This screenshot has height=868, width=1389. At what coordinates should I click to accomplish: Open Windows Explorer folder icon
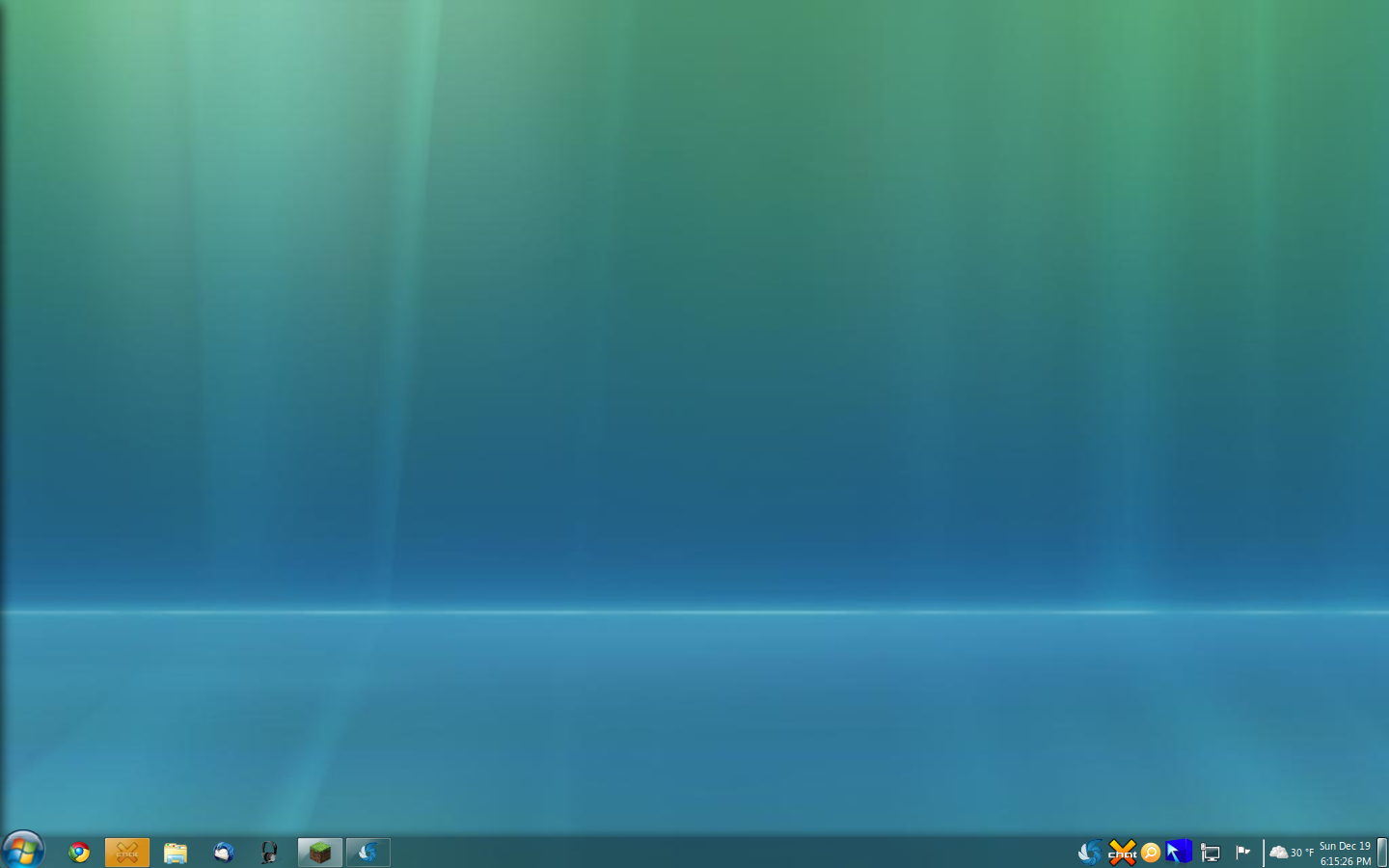(176, 853)
